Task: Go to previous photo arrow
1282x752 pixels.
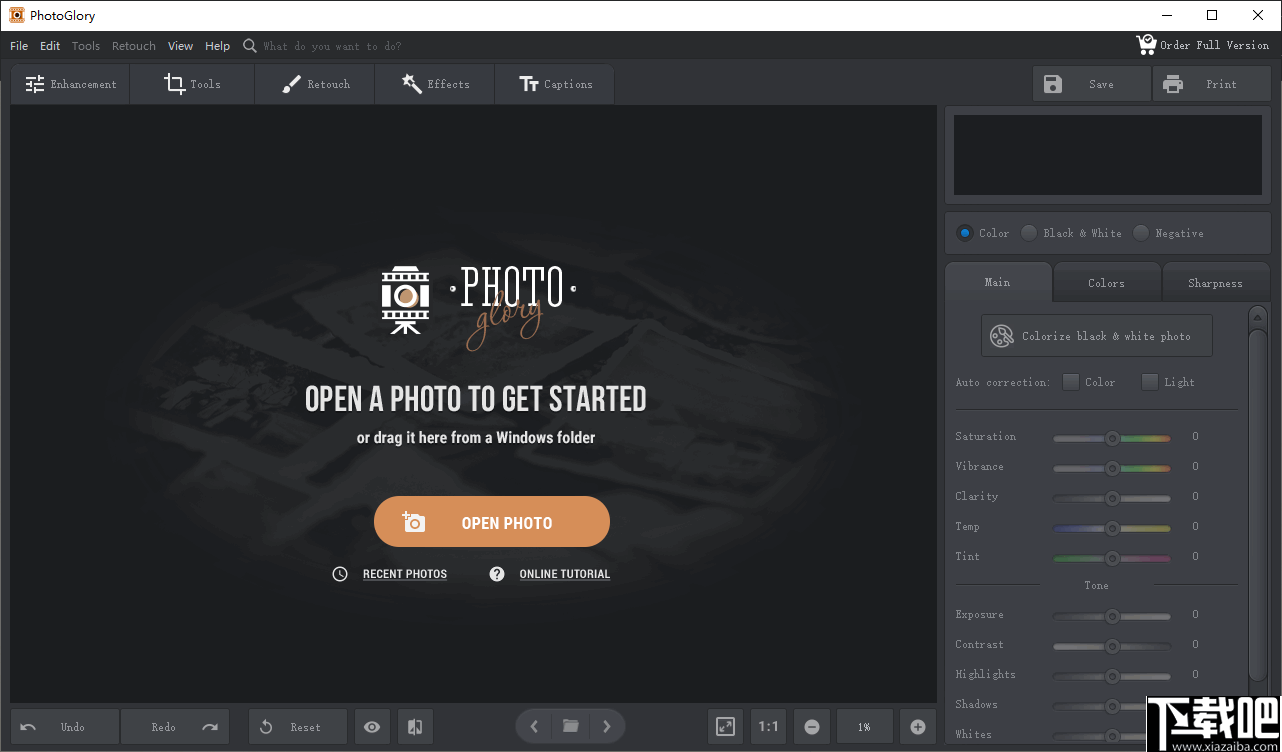Action: (534, 726)
